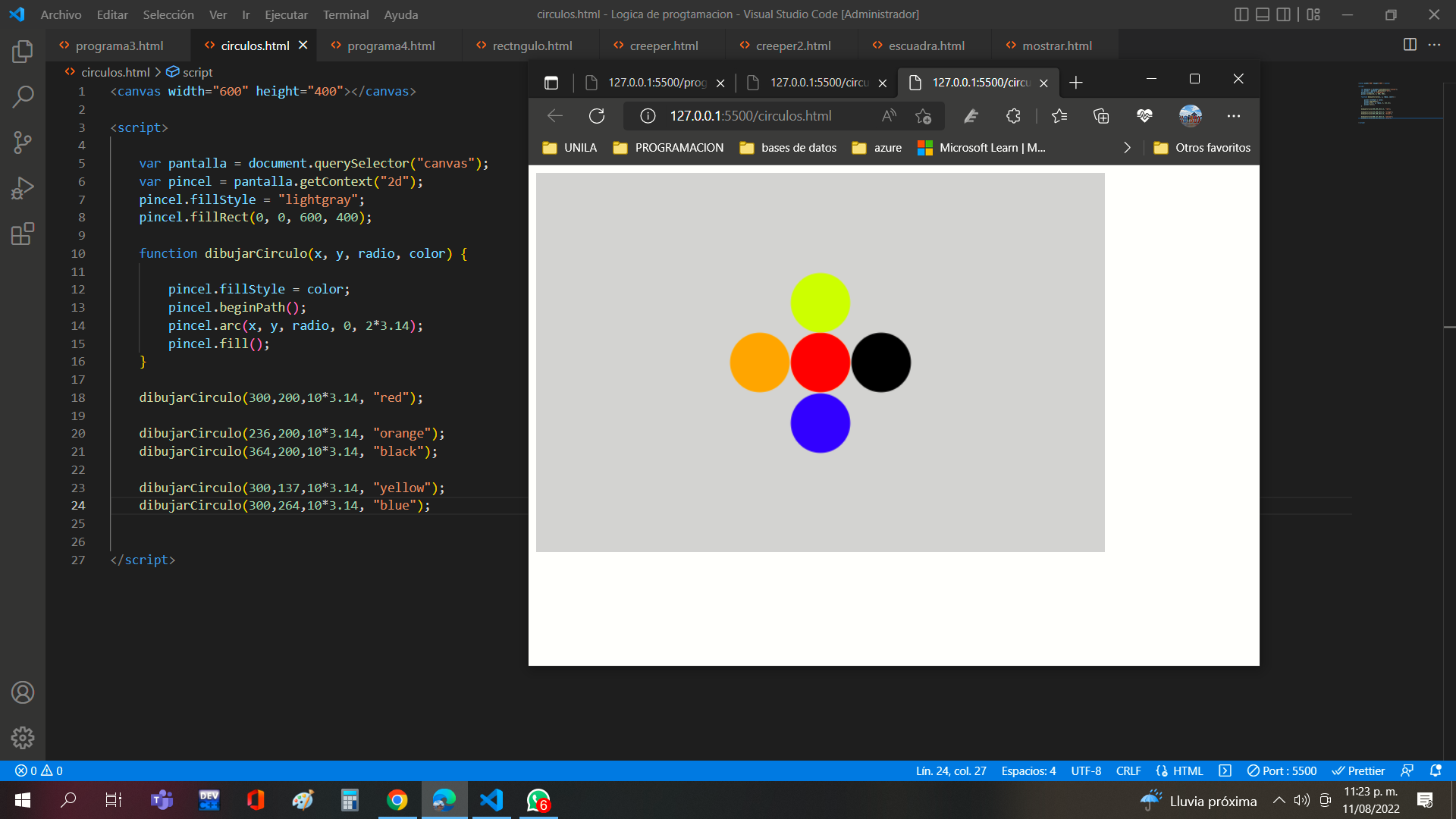Click Port : 5500 Live Server toggle
The width and height of the screenshot is (1456, 819).
point(1282,770)
